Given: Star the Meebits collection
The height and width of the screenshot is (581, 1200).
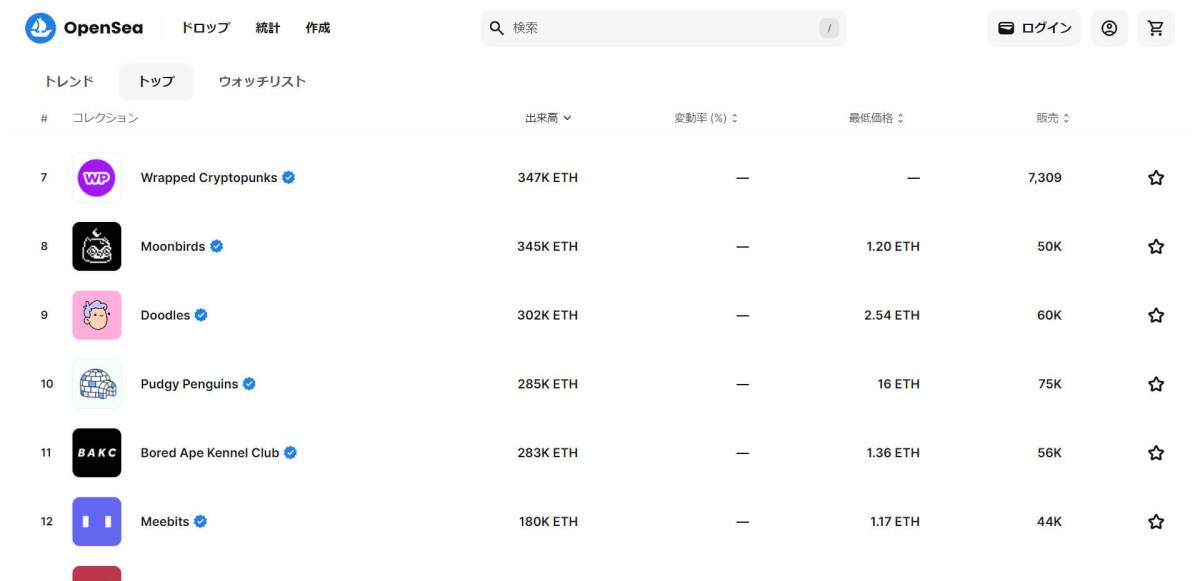Looking at the screenshot, I should point(1156,522).
